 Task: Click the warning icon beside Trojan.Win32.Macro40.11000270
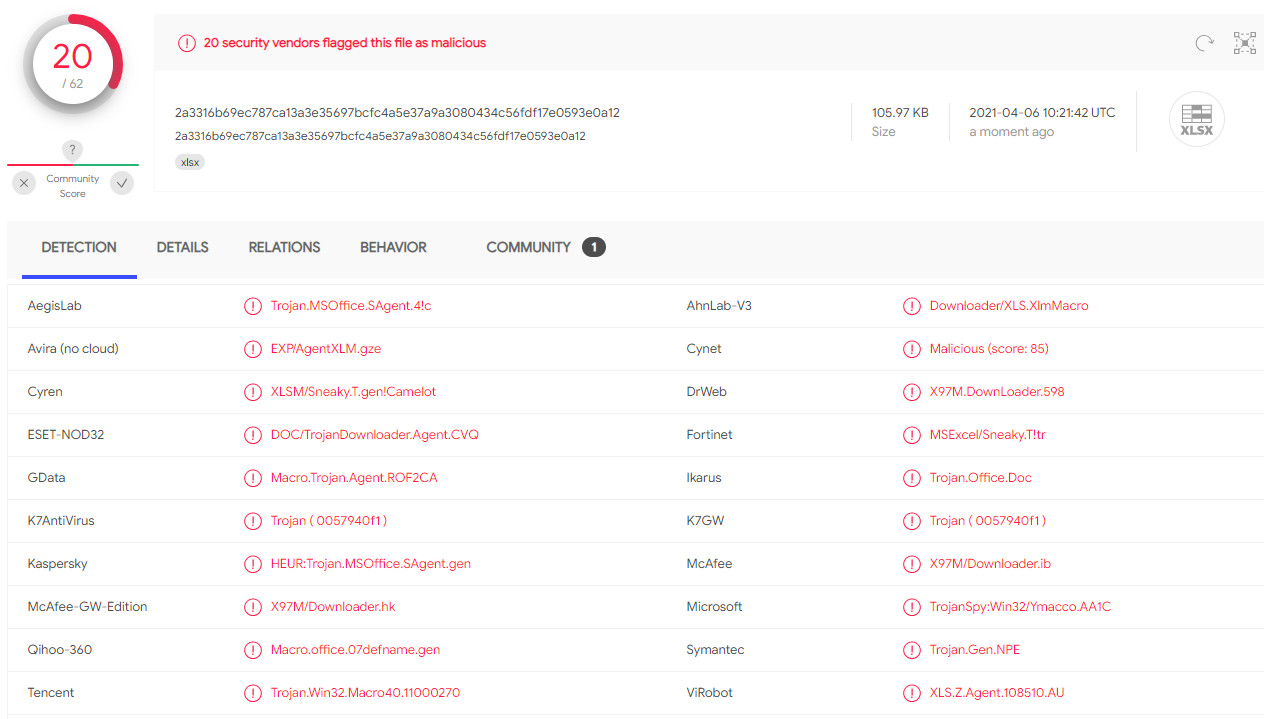[252, 693]
